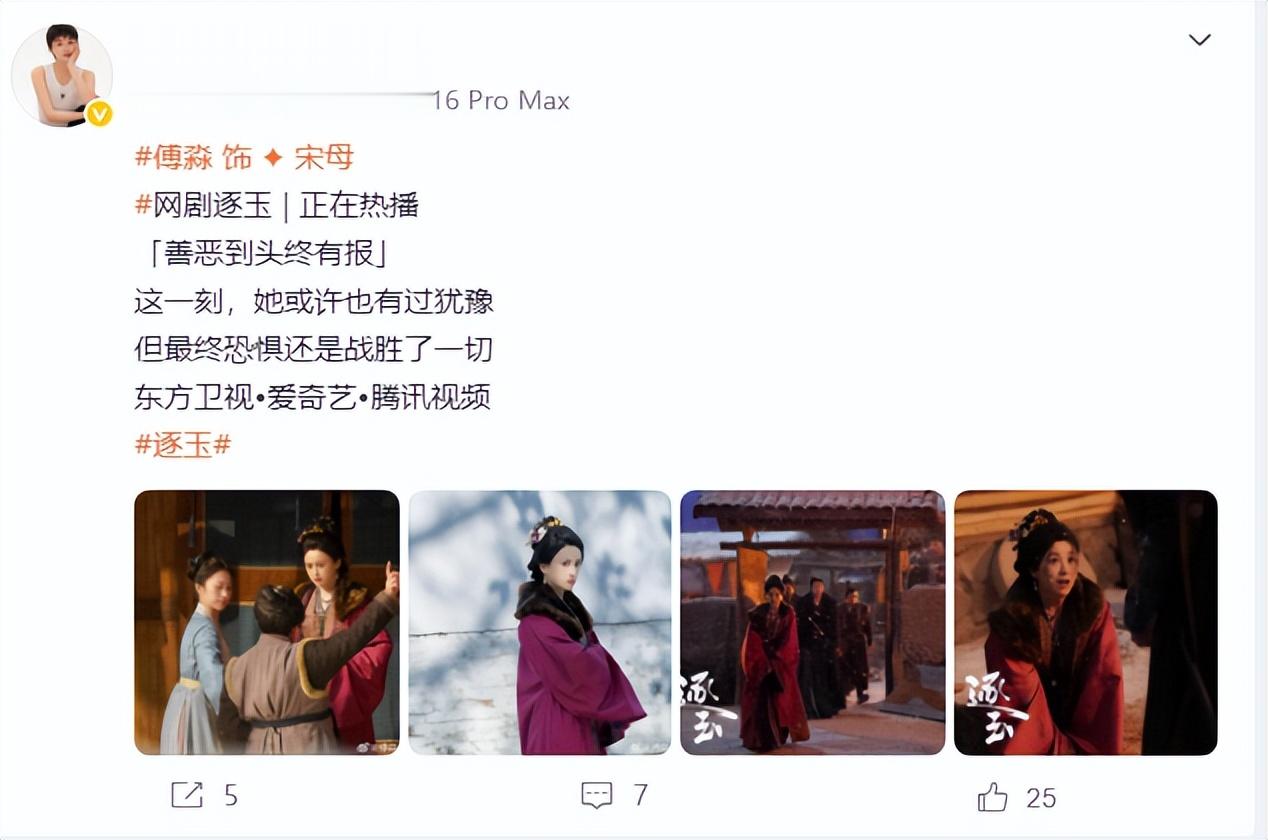Click the comment count 7

[x=640, y=795]
